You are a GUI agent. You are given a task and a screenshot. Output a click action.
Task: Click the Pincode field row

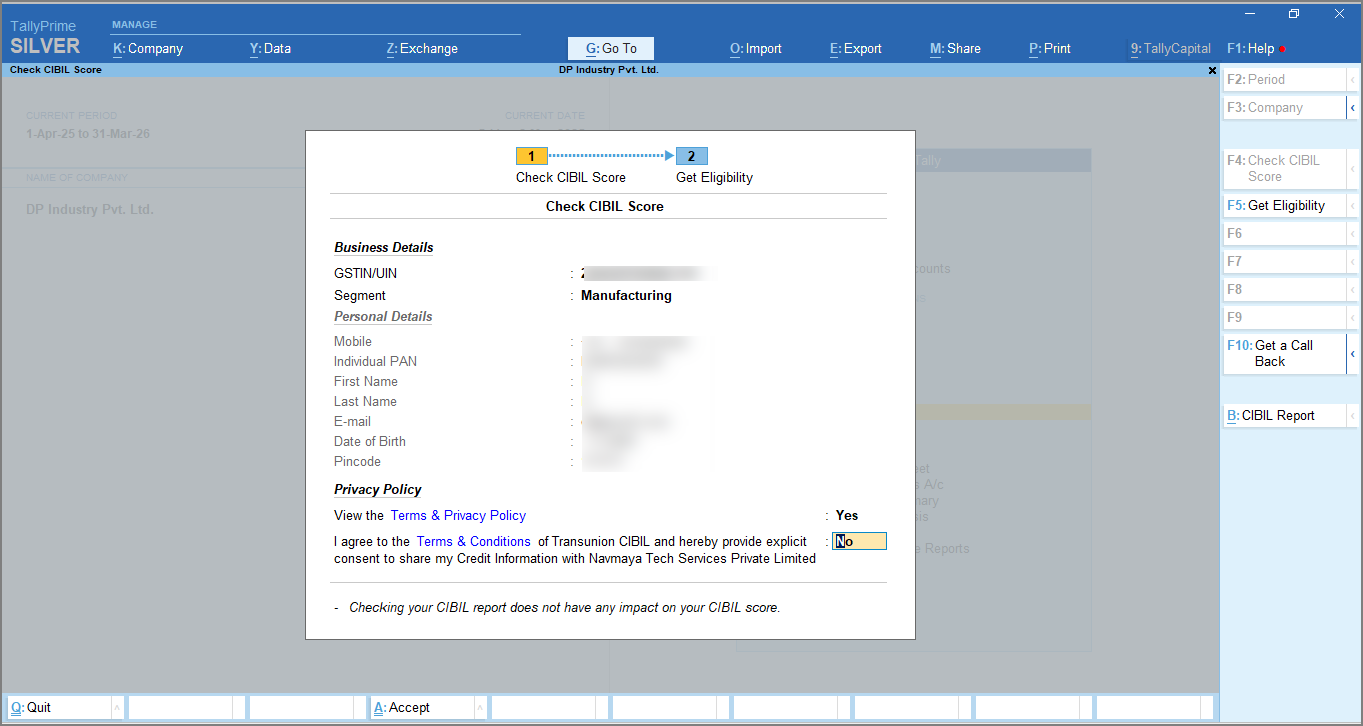pos(520,461)
